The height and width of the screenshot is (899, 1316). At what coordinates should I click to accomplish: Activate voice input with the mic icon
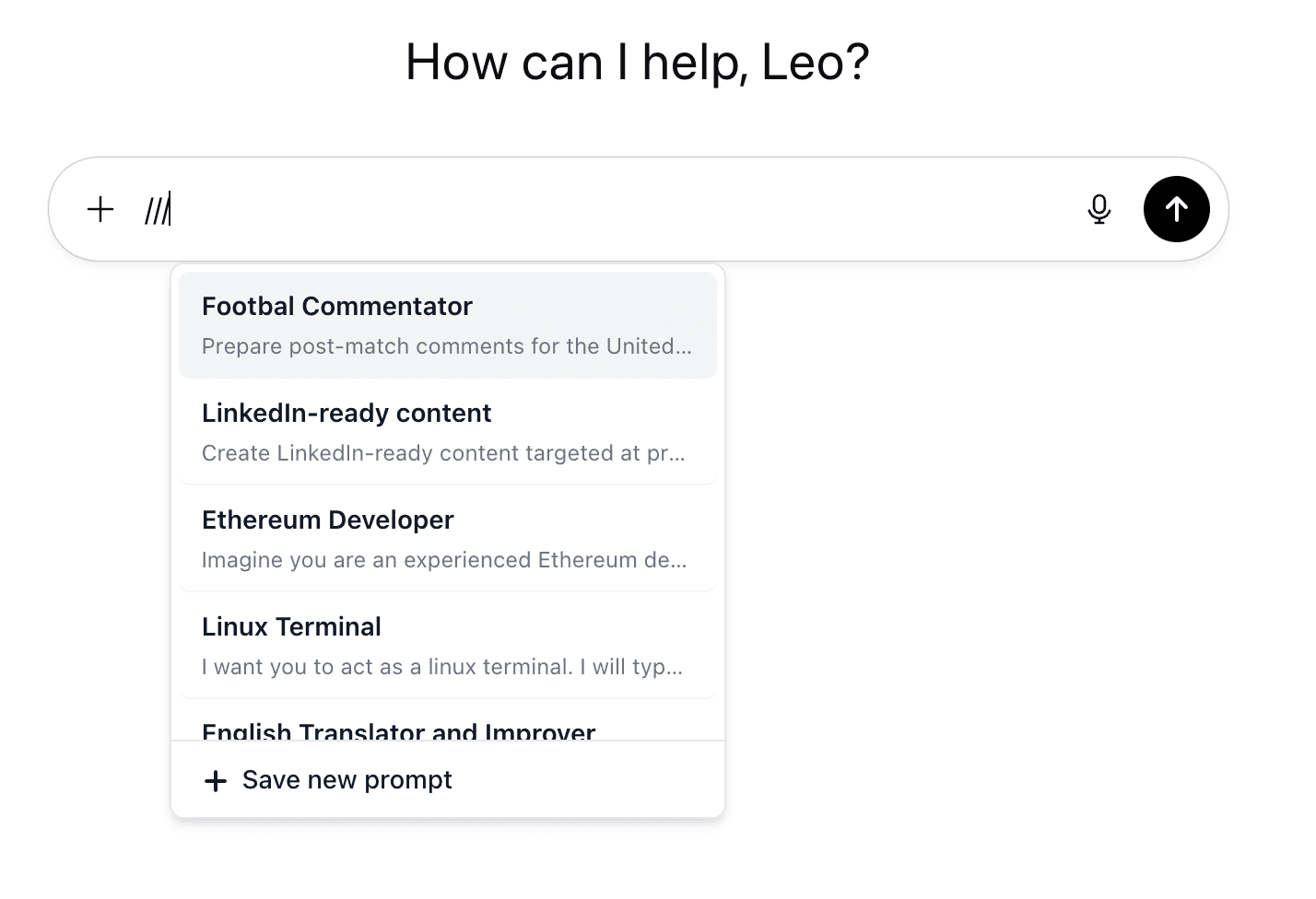click(1099, 209)
